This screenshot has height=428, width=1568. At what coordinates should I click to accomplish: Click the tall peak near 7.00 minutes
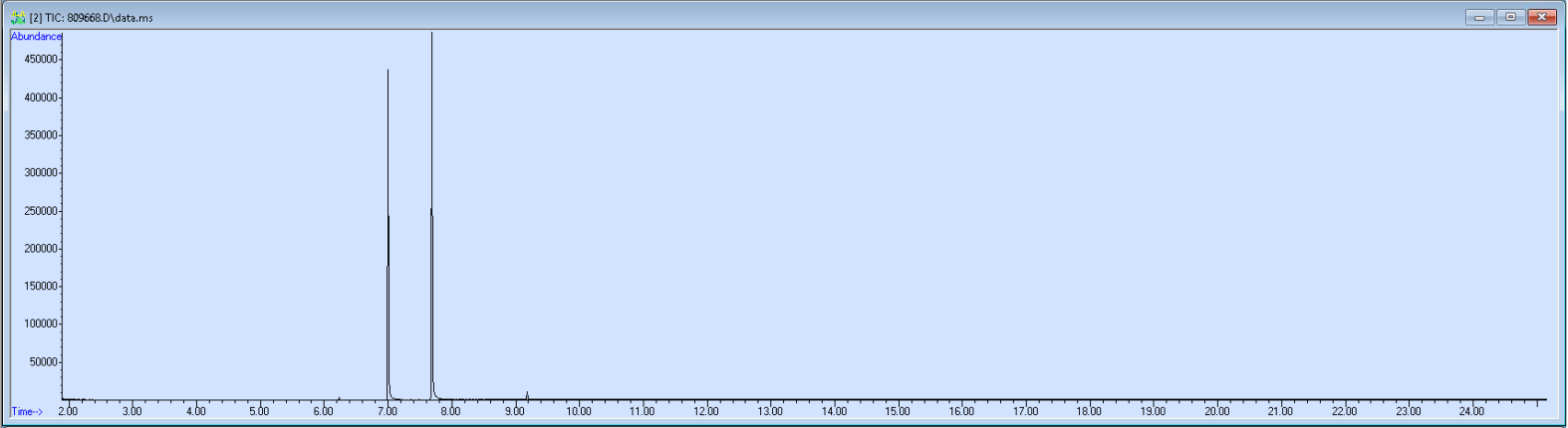(388, 234)
